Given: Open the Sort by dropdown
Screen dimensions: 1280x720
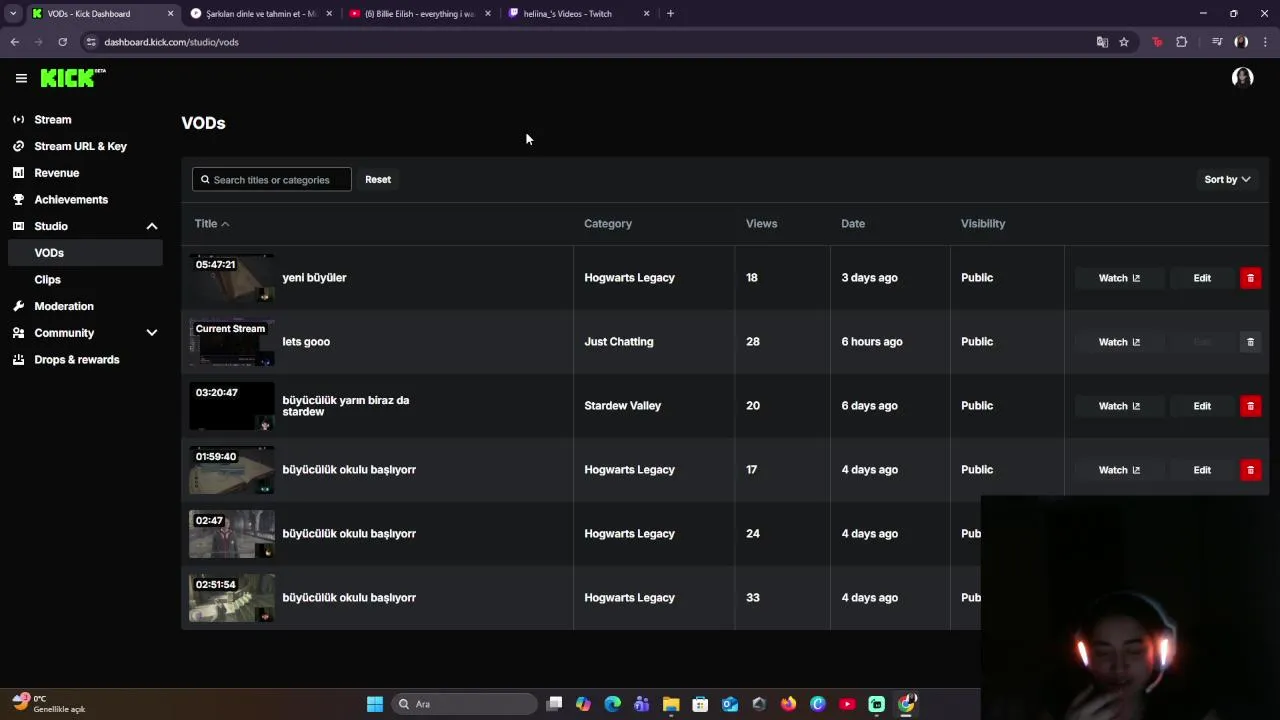Looking at the screenshot, I should point(1227,179).
